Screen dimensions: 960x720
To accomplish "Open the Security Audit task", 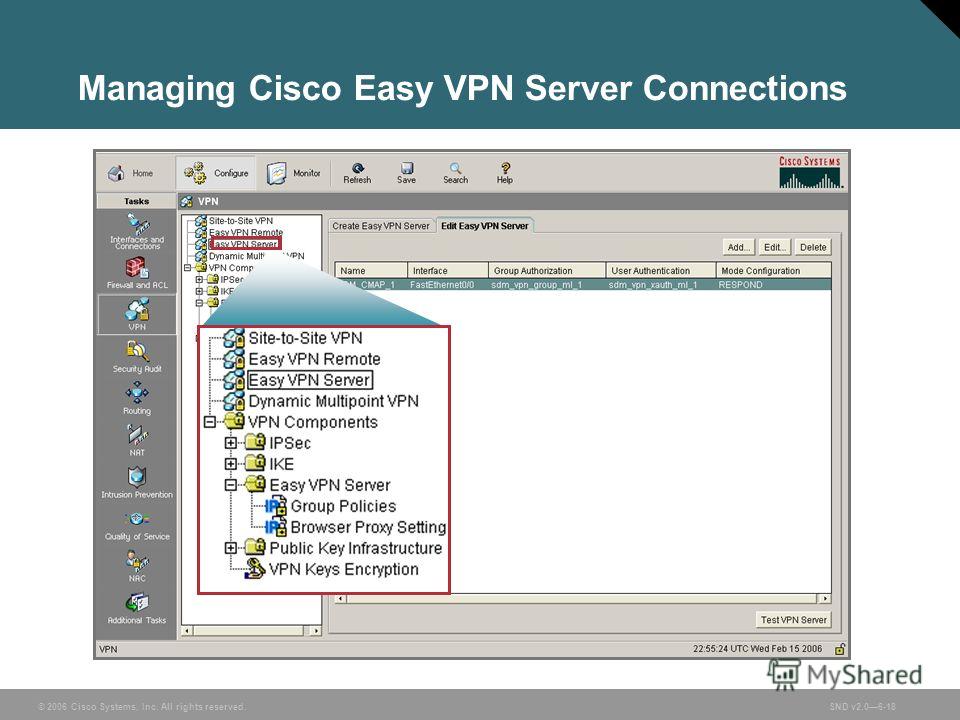I will [137, 356].
